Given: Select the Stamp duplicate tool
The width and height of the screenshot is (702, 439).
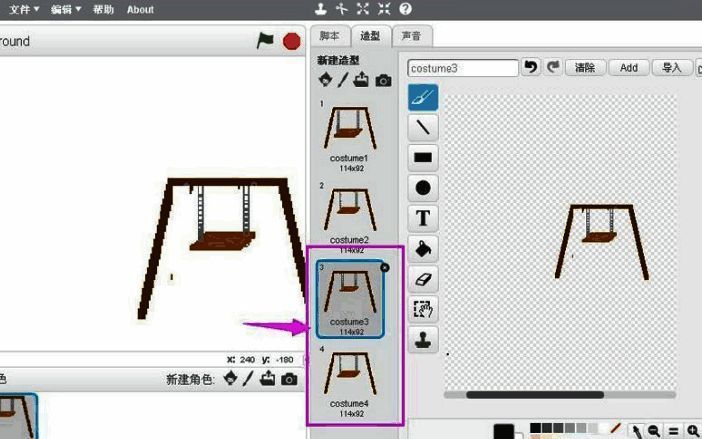Looking at the screenshot, I should 423,339.
